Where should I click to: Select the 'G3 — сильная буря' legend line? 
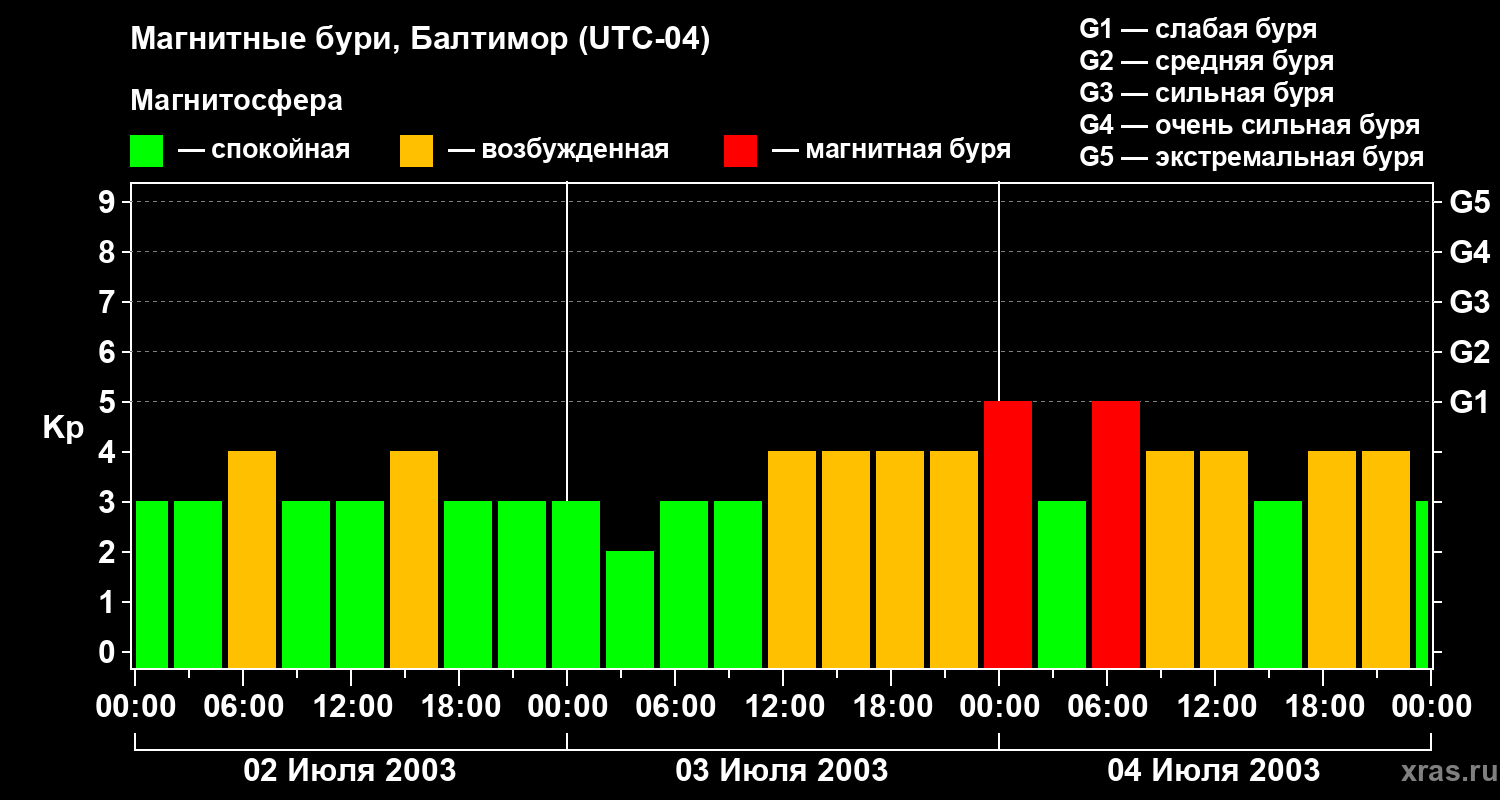1206,93
